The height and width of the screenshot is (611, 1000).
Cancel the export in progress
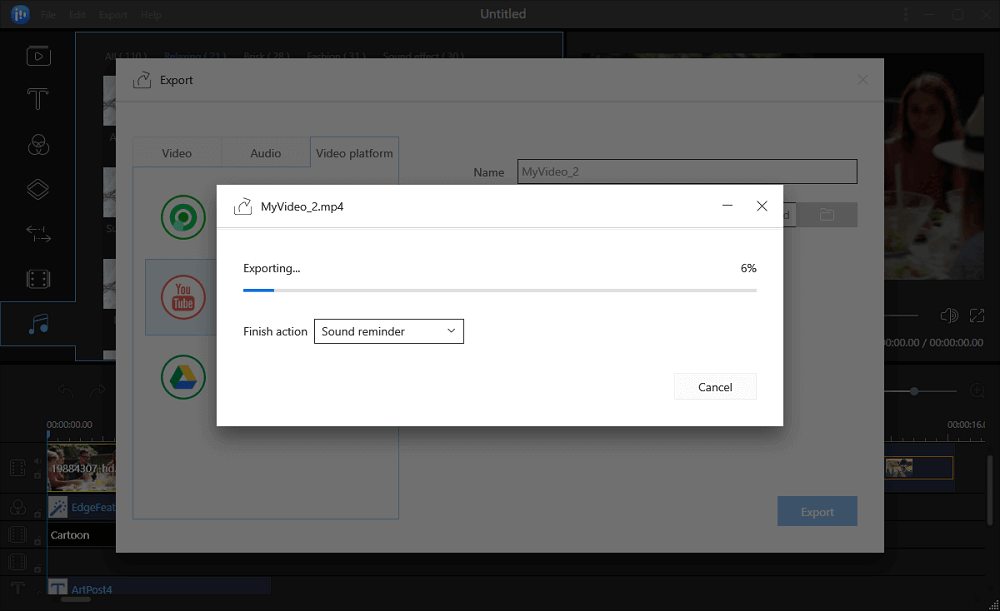click(x=715, y=387)
